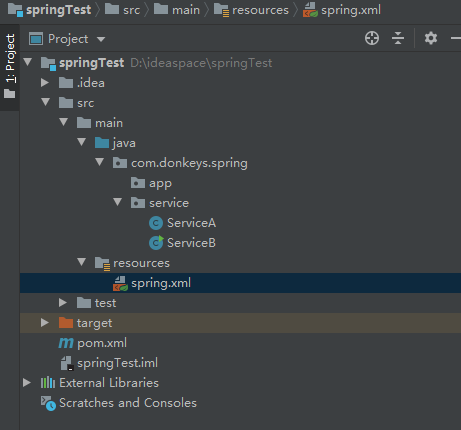Collapse the com.donkeys.spring package arrow
The image size is (461, 430).
click(x=100, y=162)
